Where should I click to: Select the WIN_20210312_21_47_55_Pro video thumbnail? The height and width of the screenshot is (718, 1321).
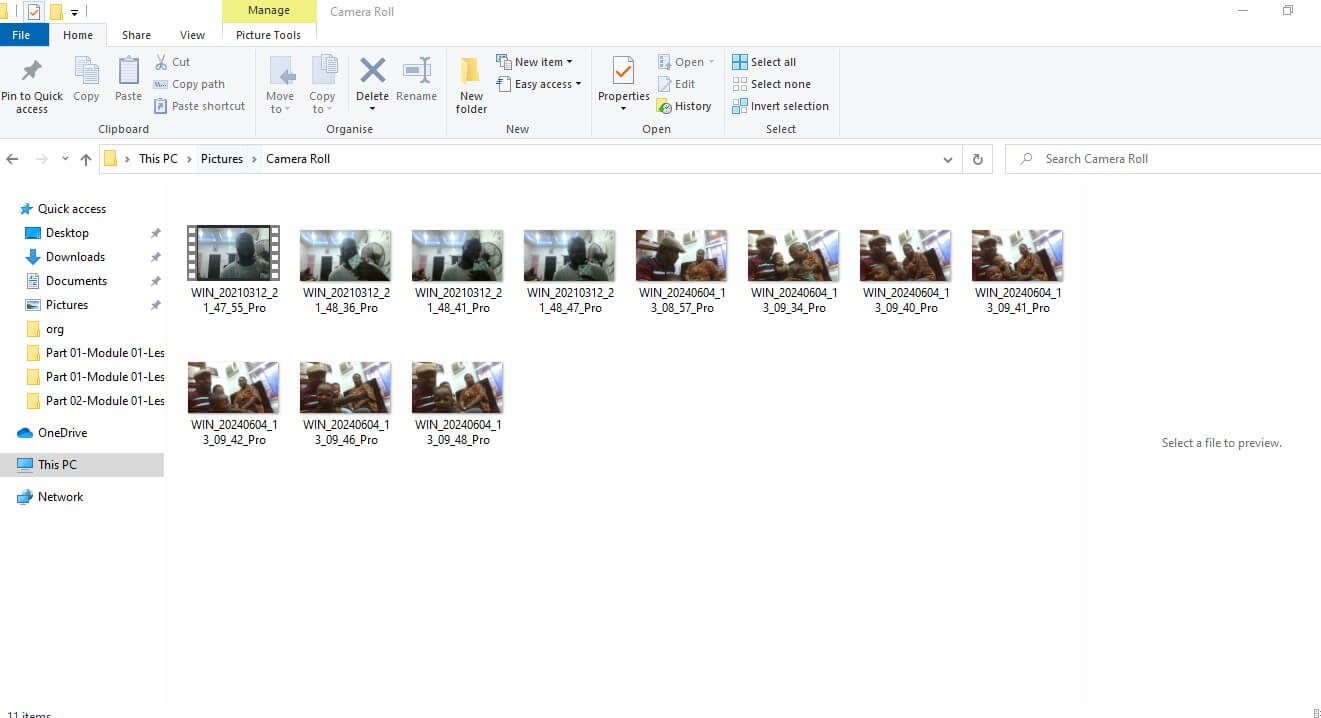233,254
